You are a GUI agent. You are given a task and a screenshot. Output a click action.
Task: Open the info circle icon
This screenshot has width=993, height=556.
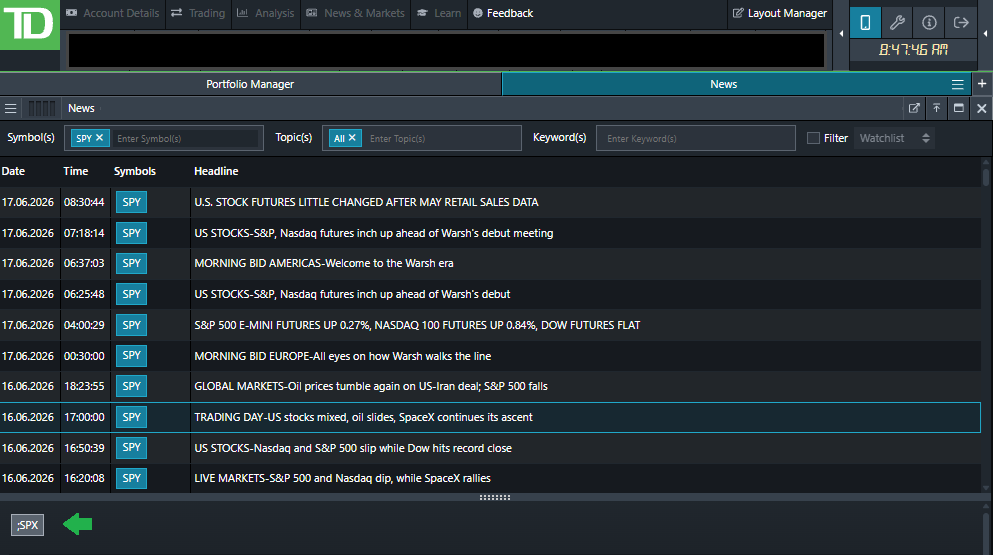coord(929,23)
